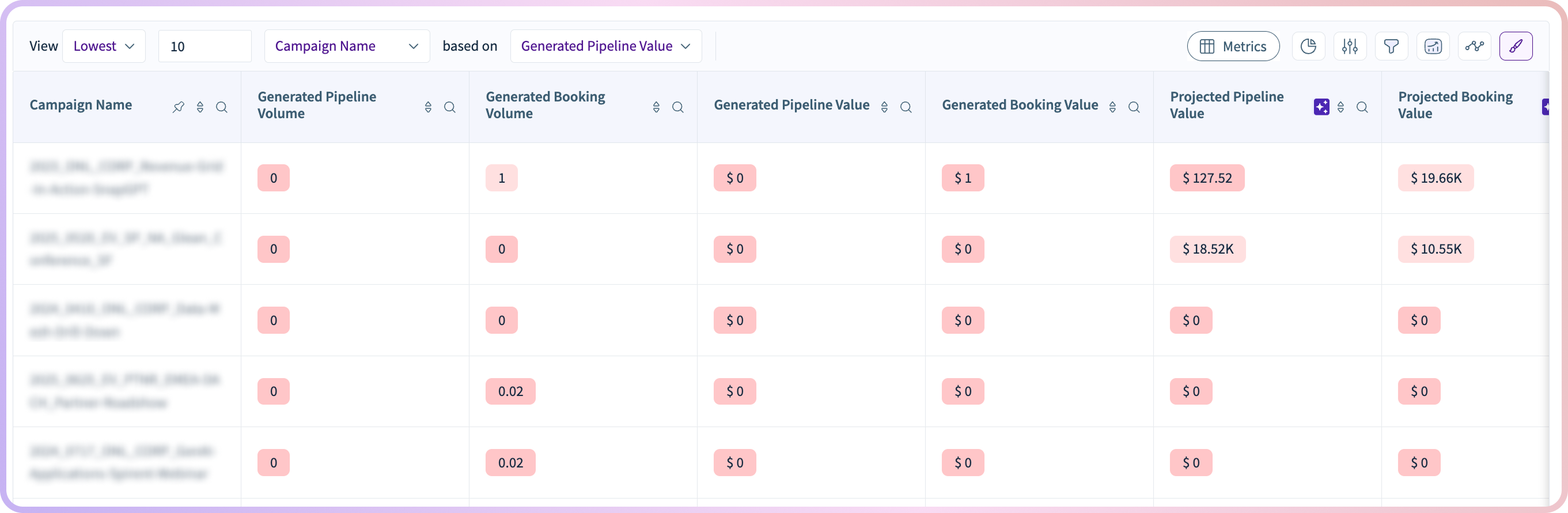Click the Metrics button
This screenshot has width=1568, height=513.
[x=1233, y=46]
